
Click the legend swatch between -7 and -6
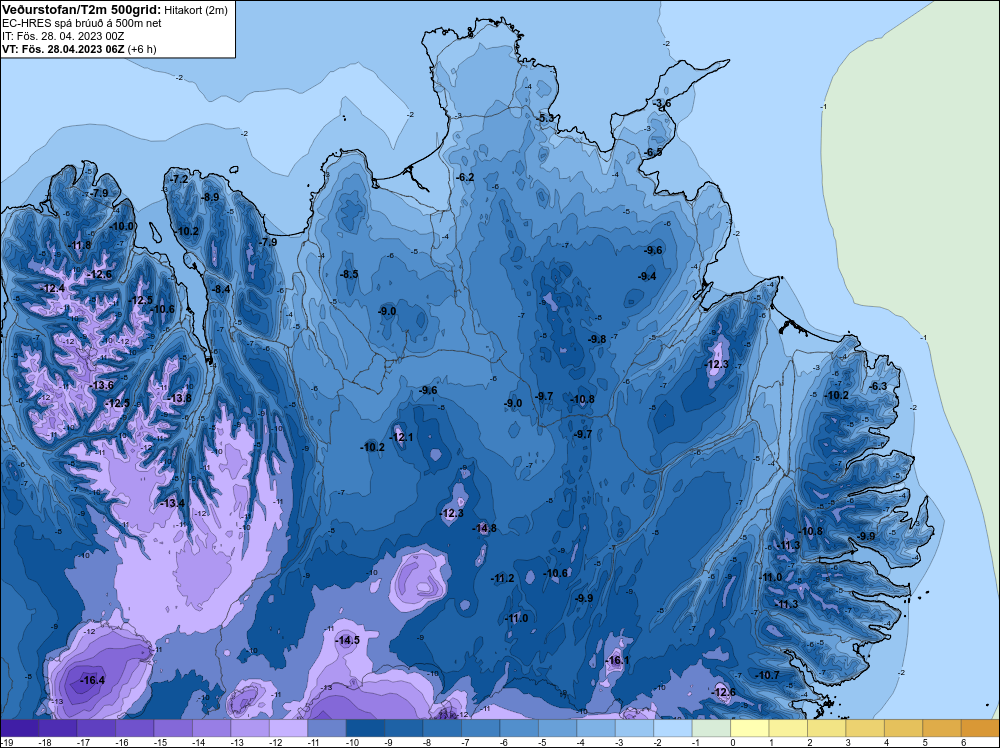click(481, 728)
